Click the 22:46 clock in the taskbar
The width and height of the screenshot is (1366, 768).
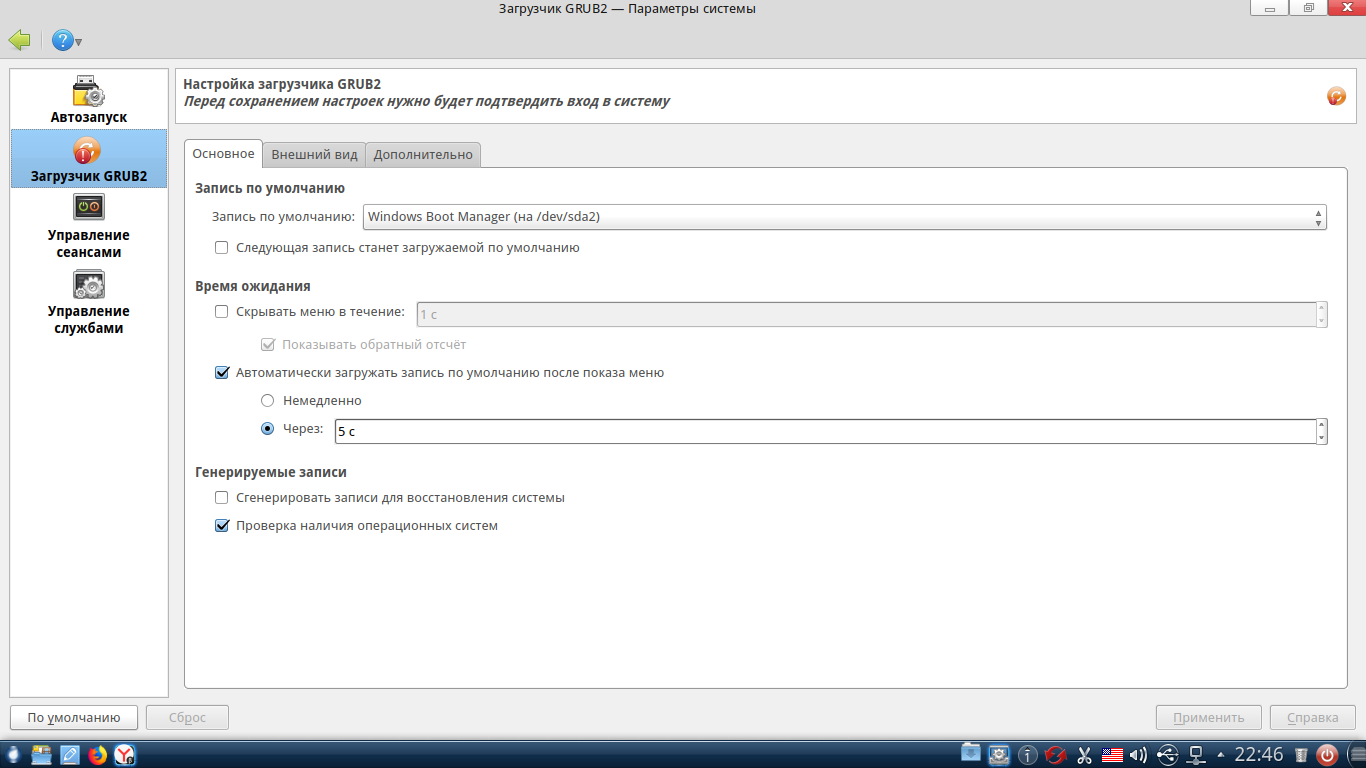pos(1259,754)
